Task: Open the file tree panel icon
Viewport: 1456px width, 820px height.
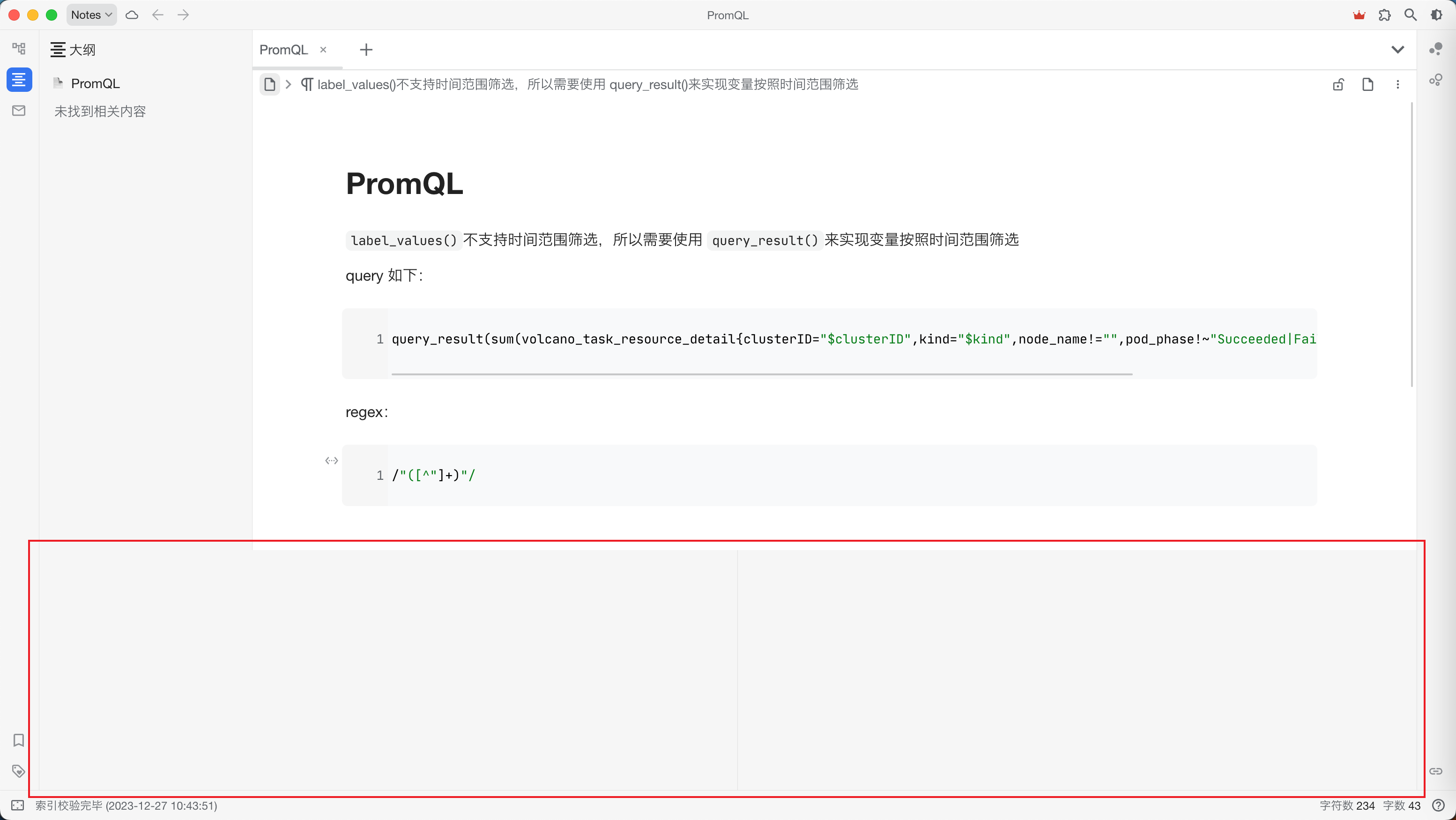Action: [x=19, y=49]
